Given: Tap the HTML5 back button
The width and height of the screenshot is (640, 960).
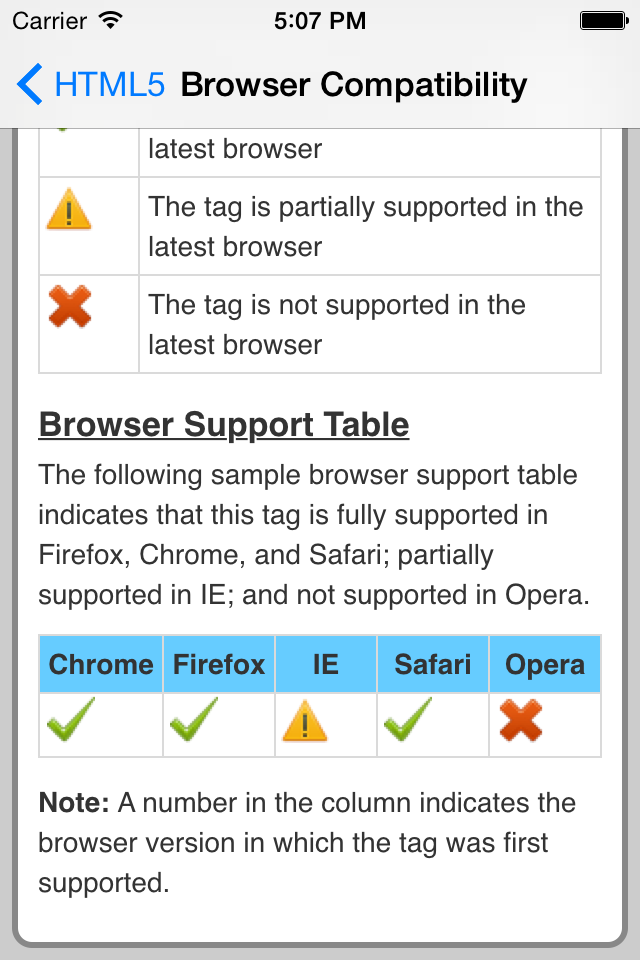Looking at the screenshot, I should tap(91, 84).
